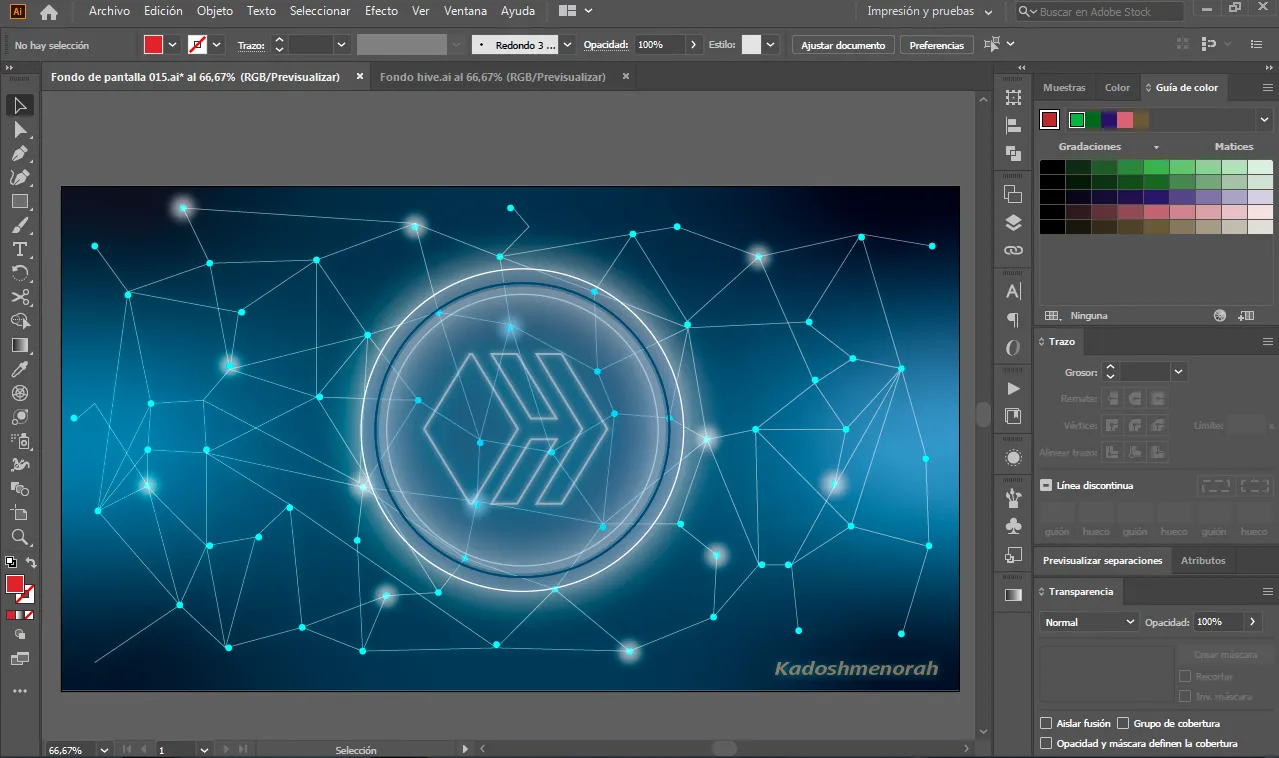1279x758 pixels.
Task: Select the Rectangle tool
Action: [x=20, y=201]
